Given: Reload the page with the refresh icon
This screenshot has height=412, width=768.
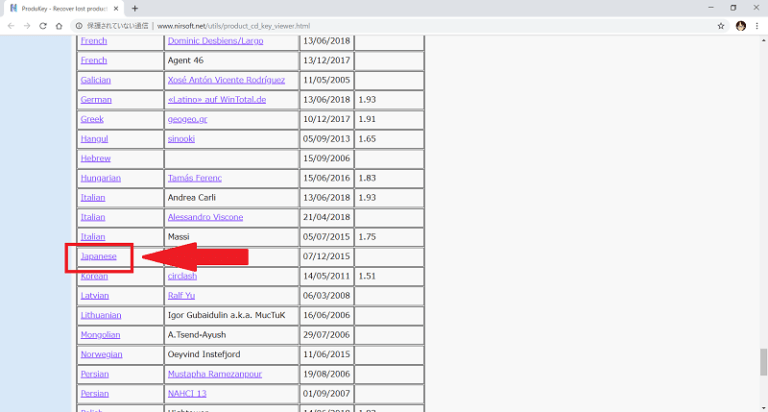Looking at the screenshot, I should click(44, 26).
